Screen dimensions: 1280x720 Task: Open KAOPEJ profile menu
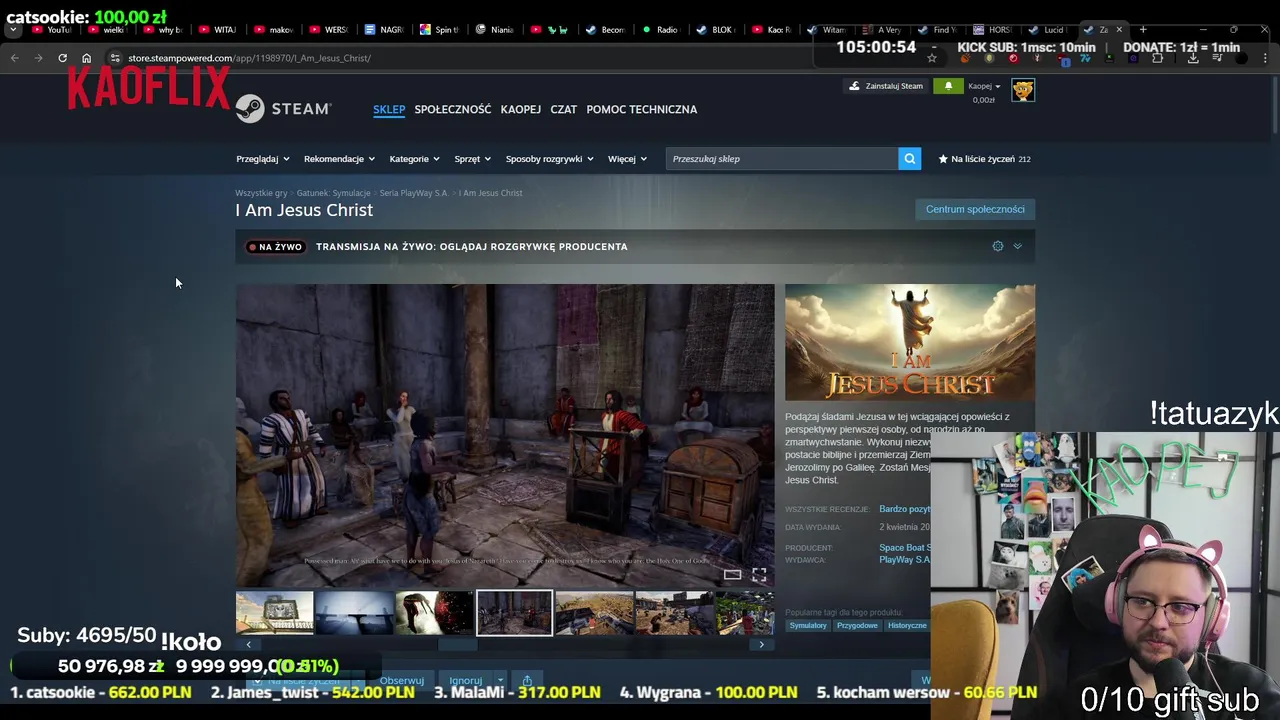(x=521, y=109)
